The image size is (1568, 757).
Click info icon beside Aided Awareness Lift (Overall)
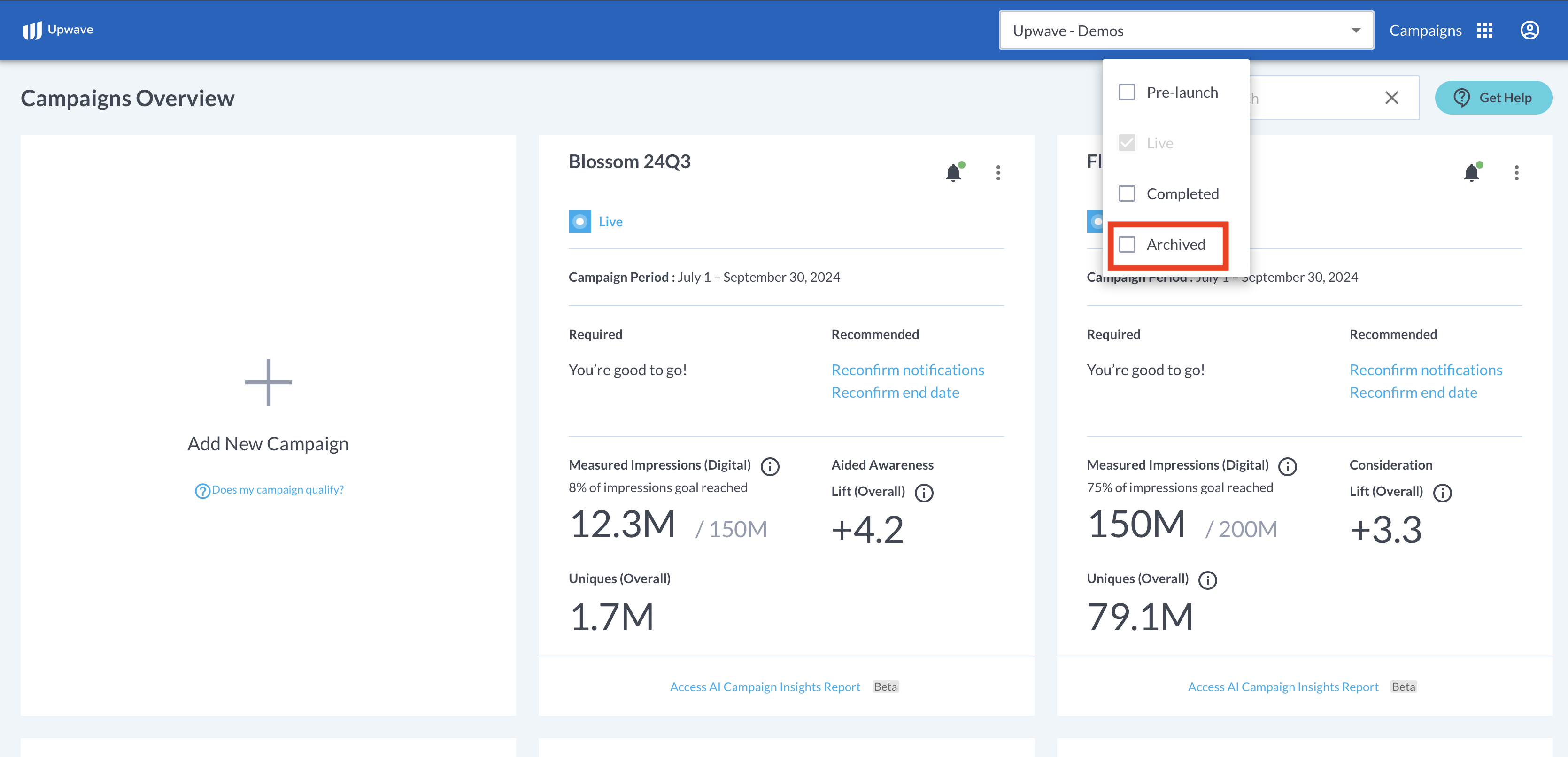pyautogui.click(x=924, y=493)
